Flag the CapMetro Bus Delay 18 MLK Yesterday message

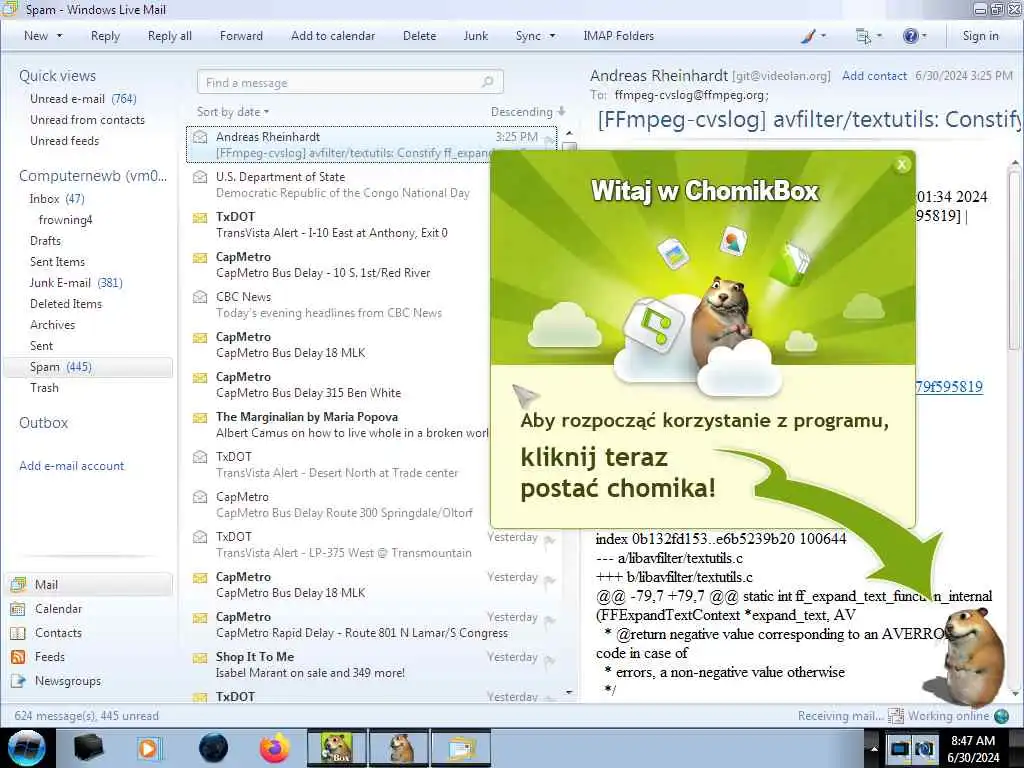(549, 580)
